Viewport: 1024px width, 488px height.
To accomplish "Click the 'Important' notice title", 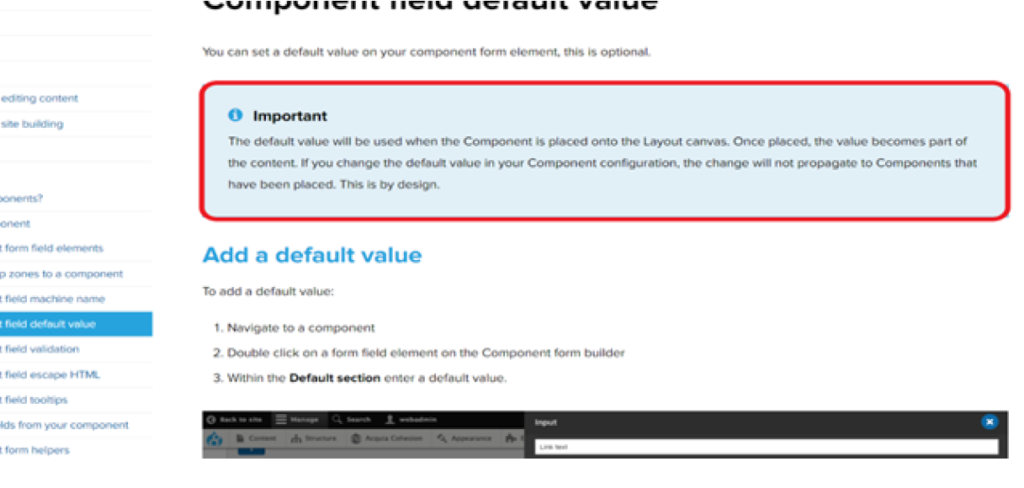I will [x=290, y=116].
